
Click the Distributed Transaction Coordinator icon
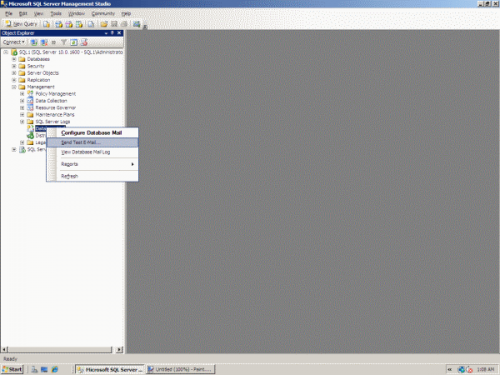pyautogui.click(x=30, y=135)
